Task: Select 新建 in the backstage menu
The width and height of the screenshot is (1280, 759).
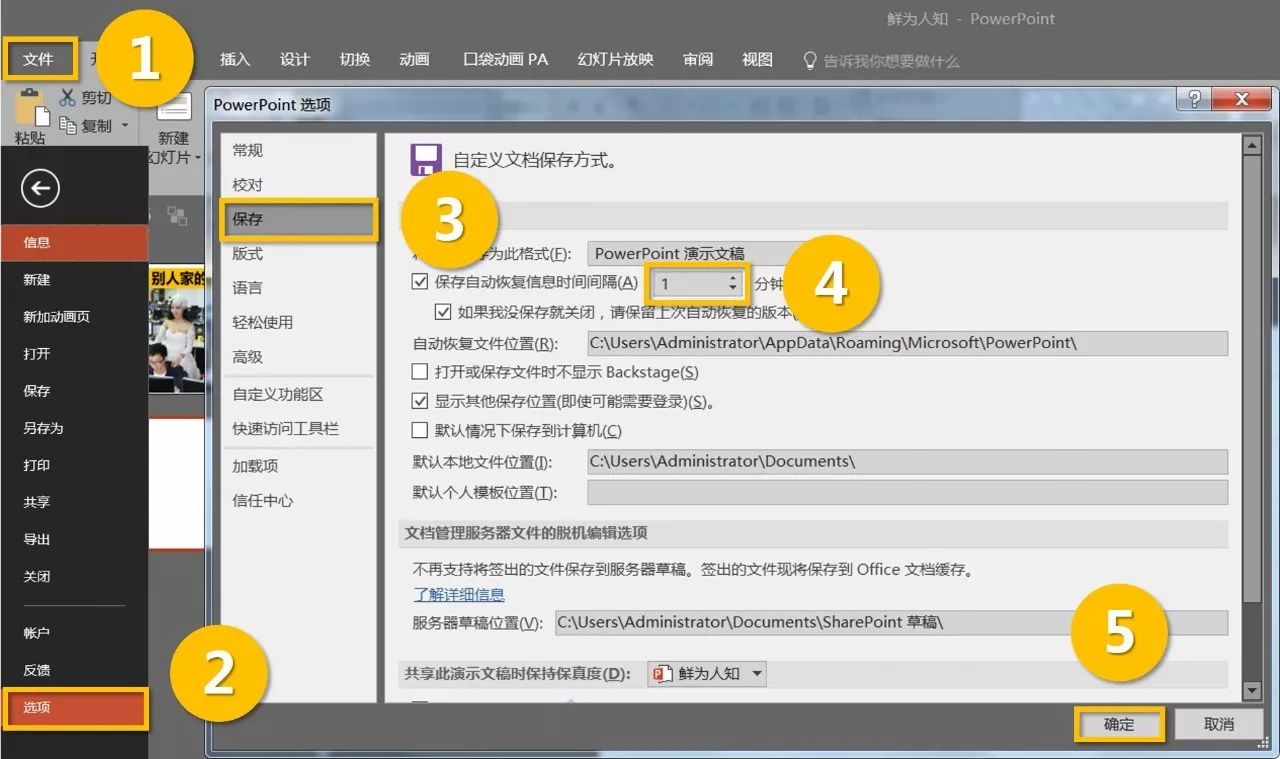Action: (74, 280)
